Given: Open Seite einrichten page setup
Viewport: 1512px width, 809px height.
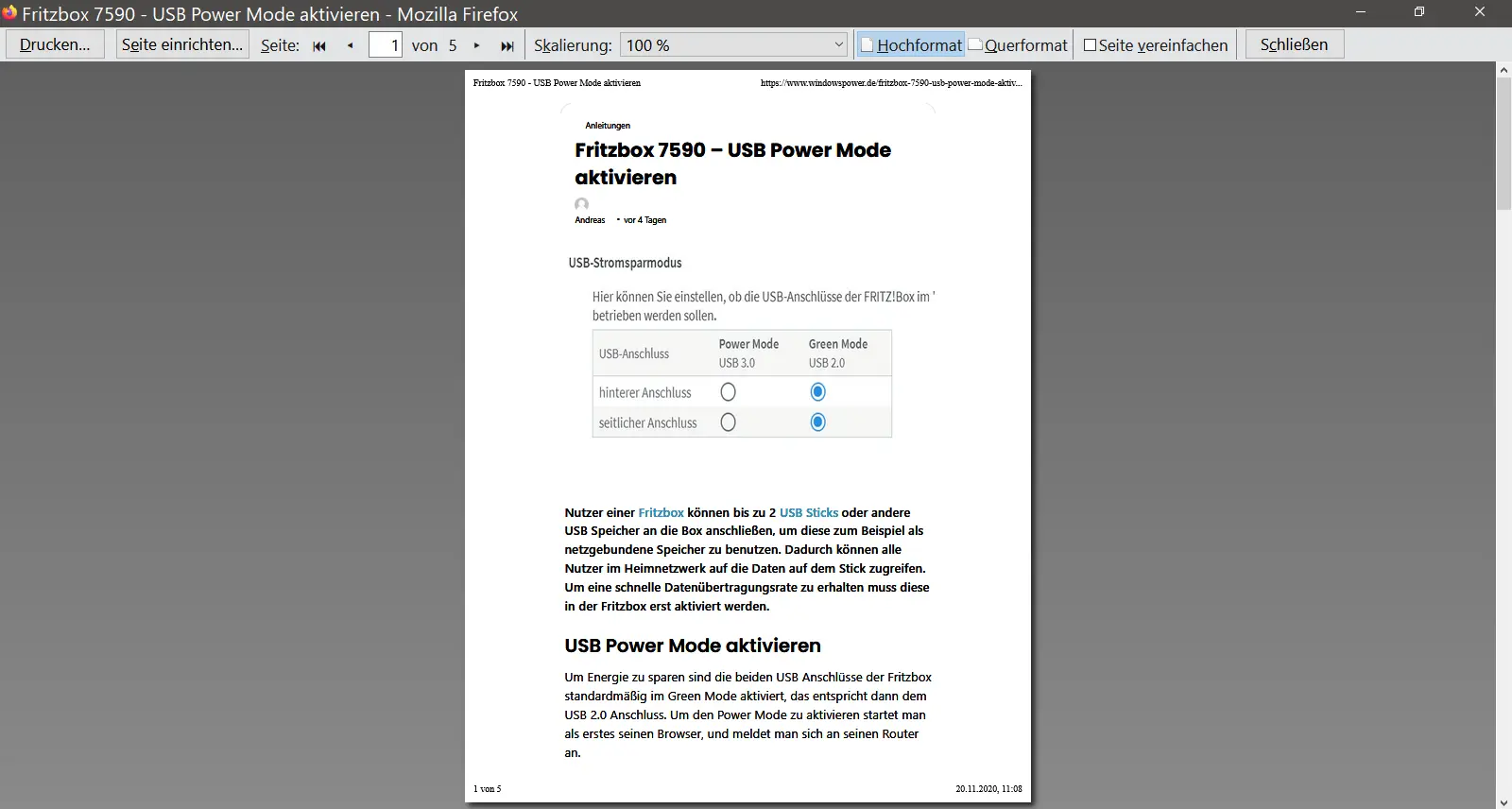Looking at the screenshot, I should 182,44.
